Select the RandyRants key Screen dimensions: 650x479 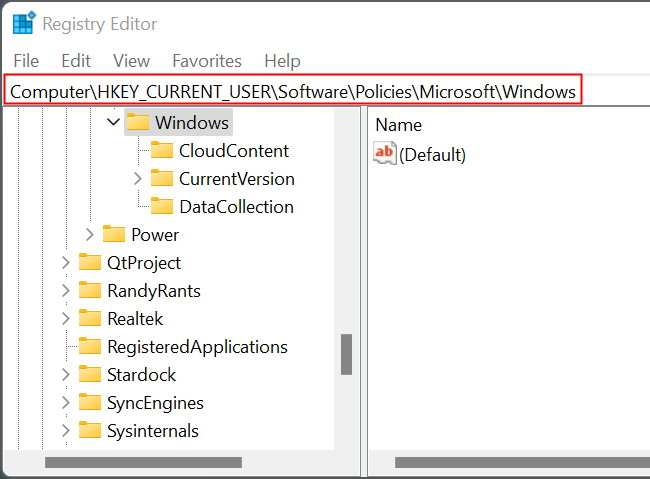pyautogui.click(x=153, y=291)
